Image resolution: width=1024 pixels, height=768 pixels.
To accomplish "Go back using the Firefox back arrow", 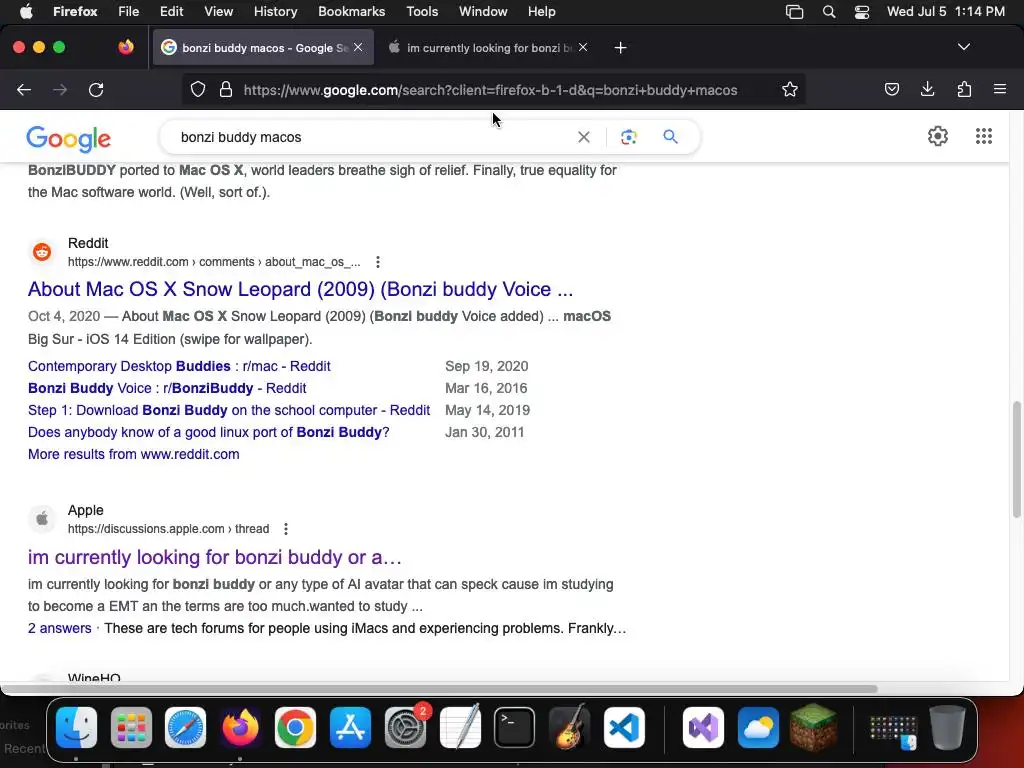I will pos(24,90).
